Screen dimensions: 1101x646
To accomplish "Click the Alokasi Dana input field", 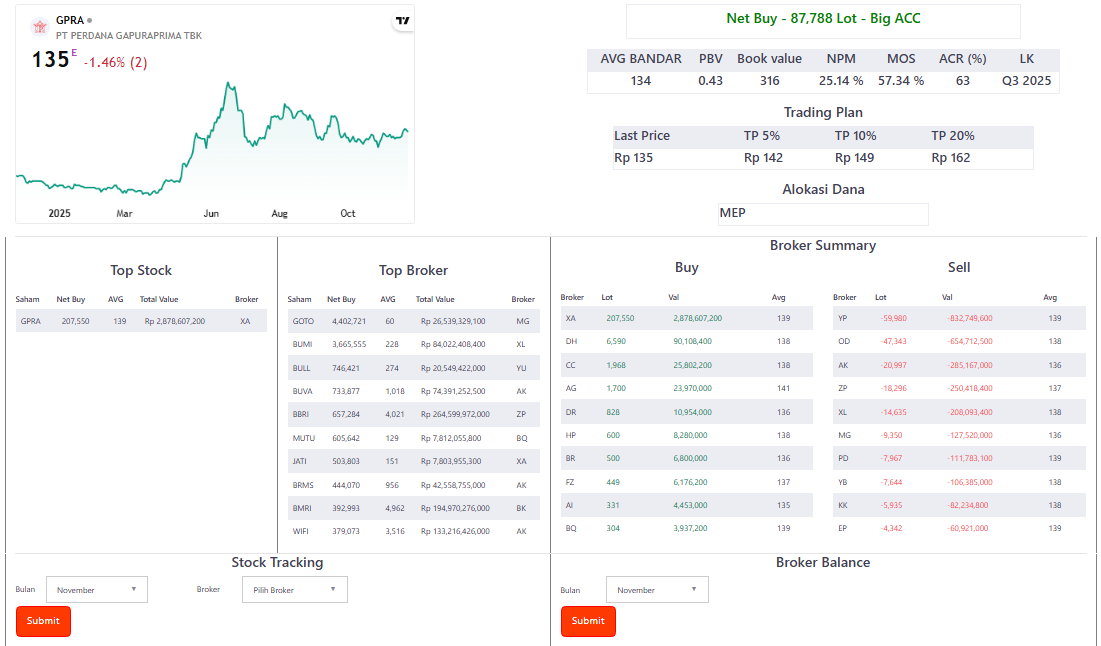I will [x=823, y=214].
